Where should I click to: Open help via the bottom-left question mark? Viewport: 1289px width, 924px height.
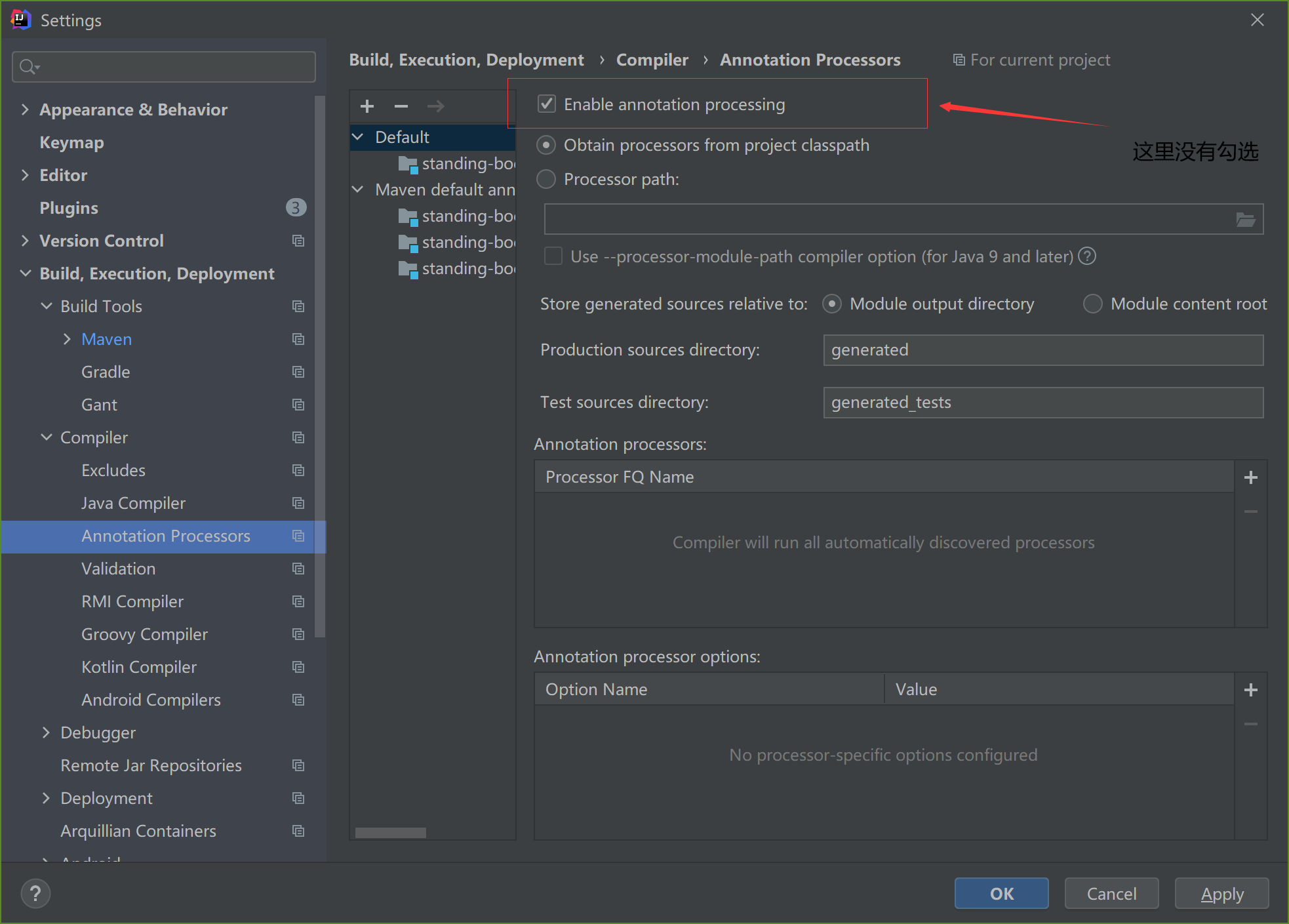point(35,893)
